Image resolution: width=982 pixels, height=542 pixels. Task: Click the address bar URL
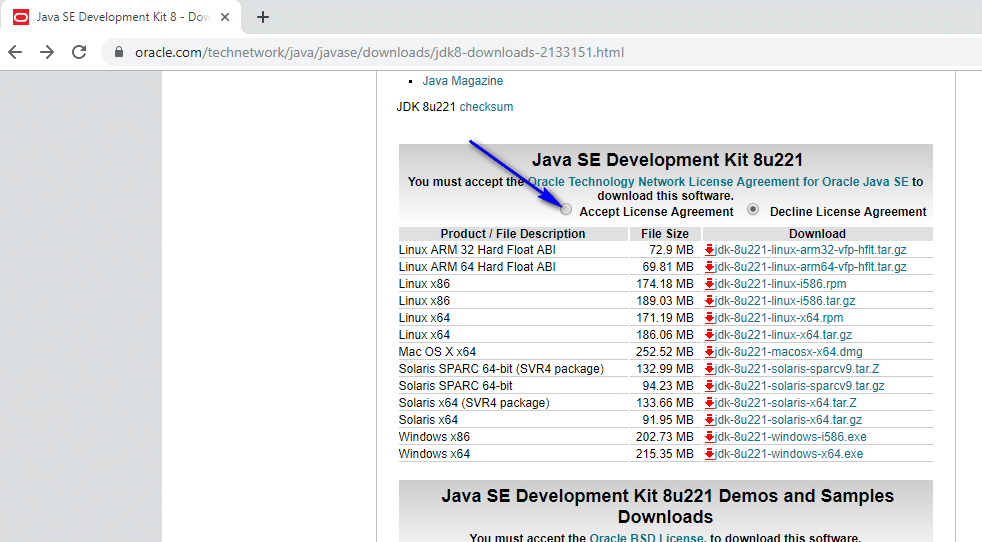379,52
